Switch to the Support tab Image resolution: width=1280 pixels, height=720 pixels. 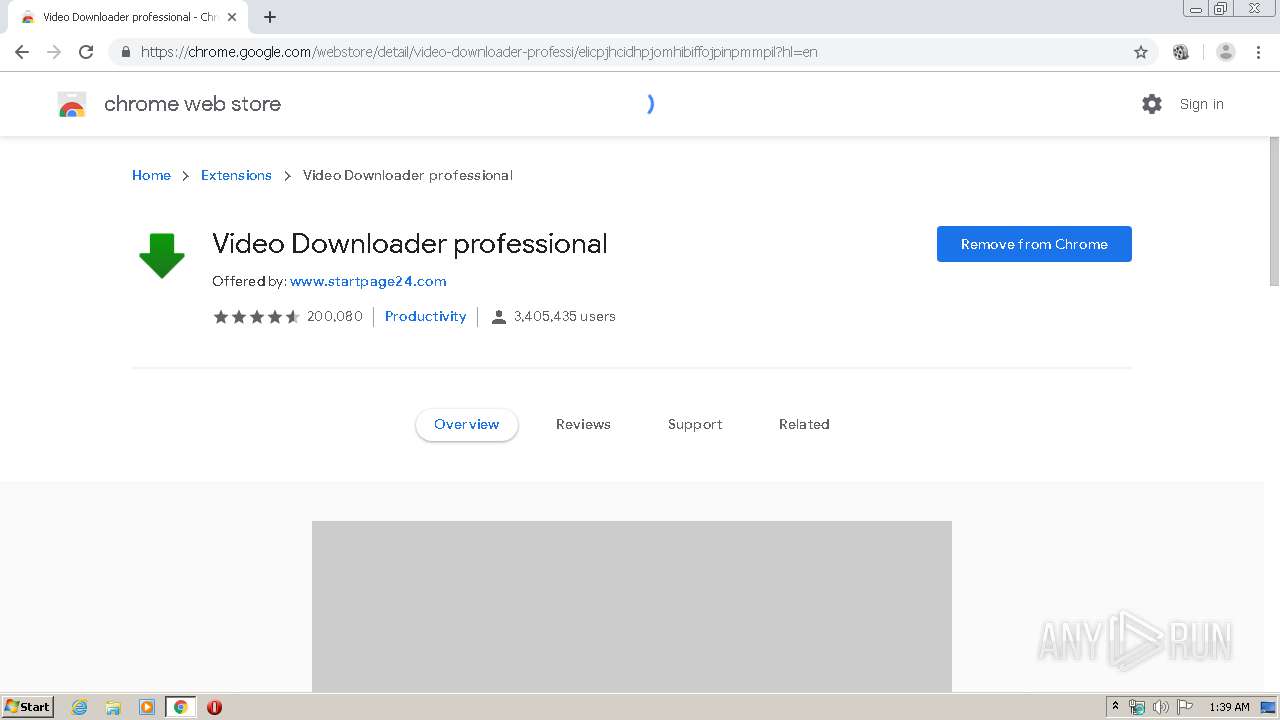tap(695, 424)
